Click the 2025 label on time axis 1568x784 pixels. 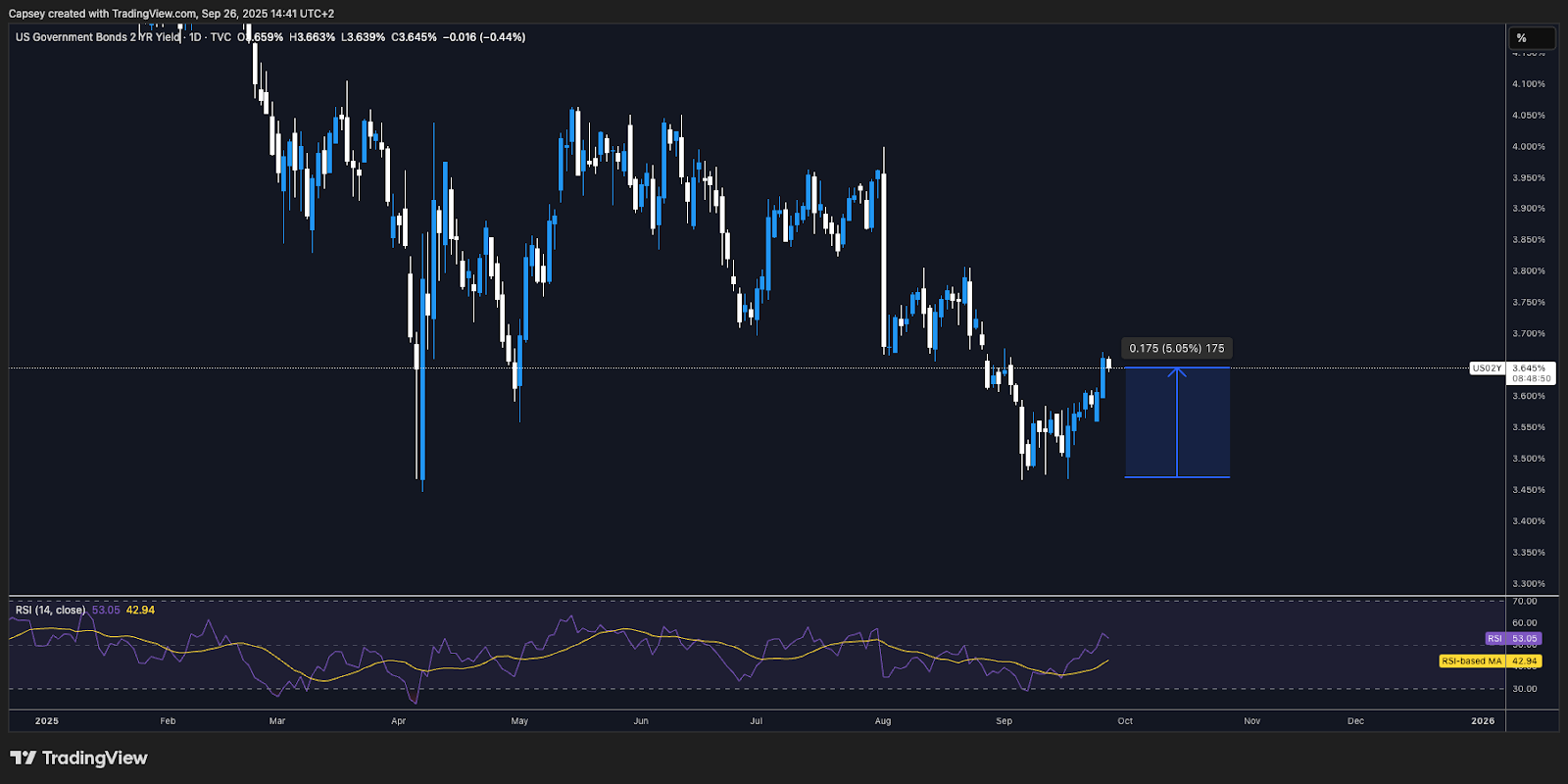point(47,721)
